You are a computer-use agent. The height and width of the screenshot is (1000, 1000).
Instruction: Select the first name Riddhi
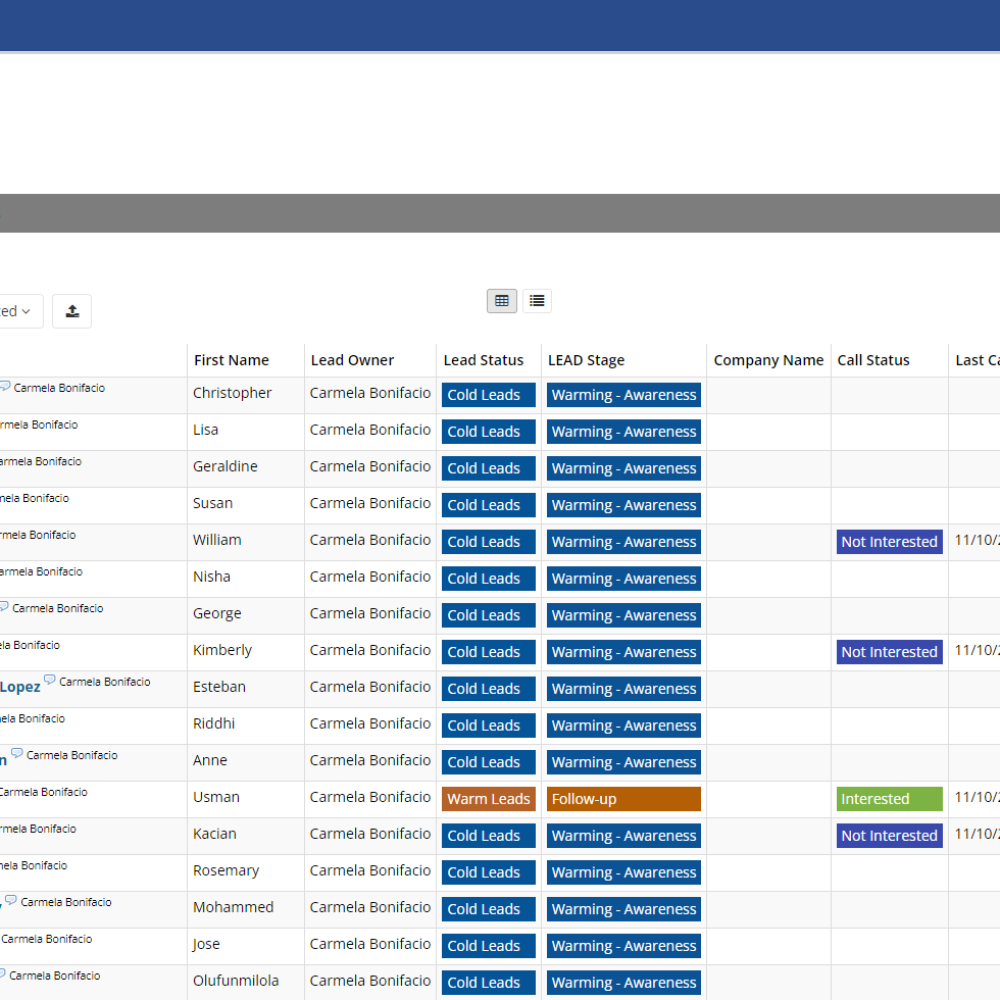(214, 724)
